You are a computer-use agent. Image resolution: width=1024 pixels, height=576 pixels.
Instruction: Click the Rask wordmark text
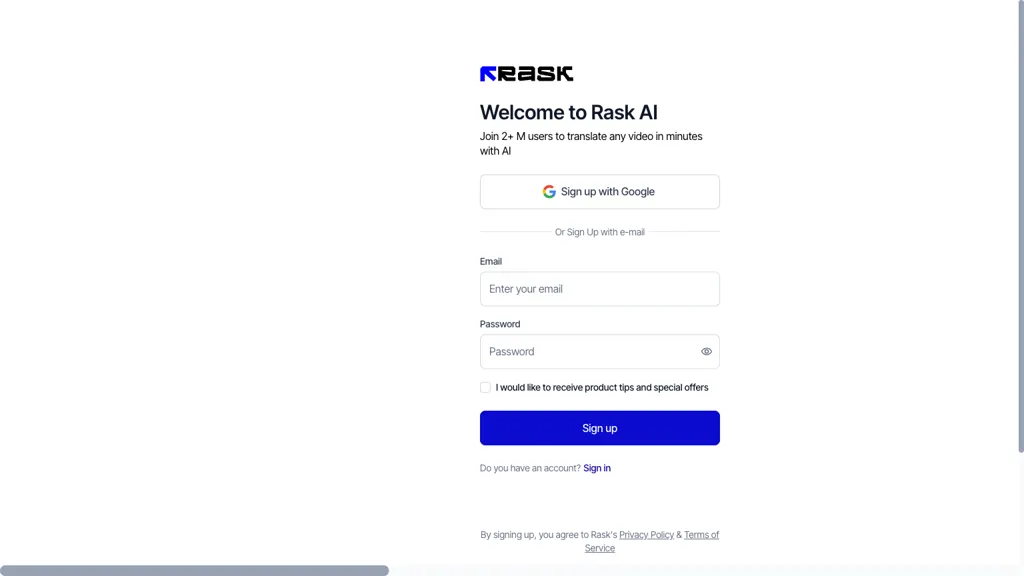pos(536,72)
